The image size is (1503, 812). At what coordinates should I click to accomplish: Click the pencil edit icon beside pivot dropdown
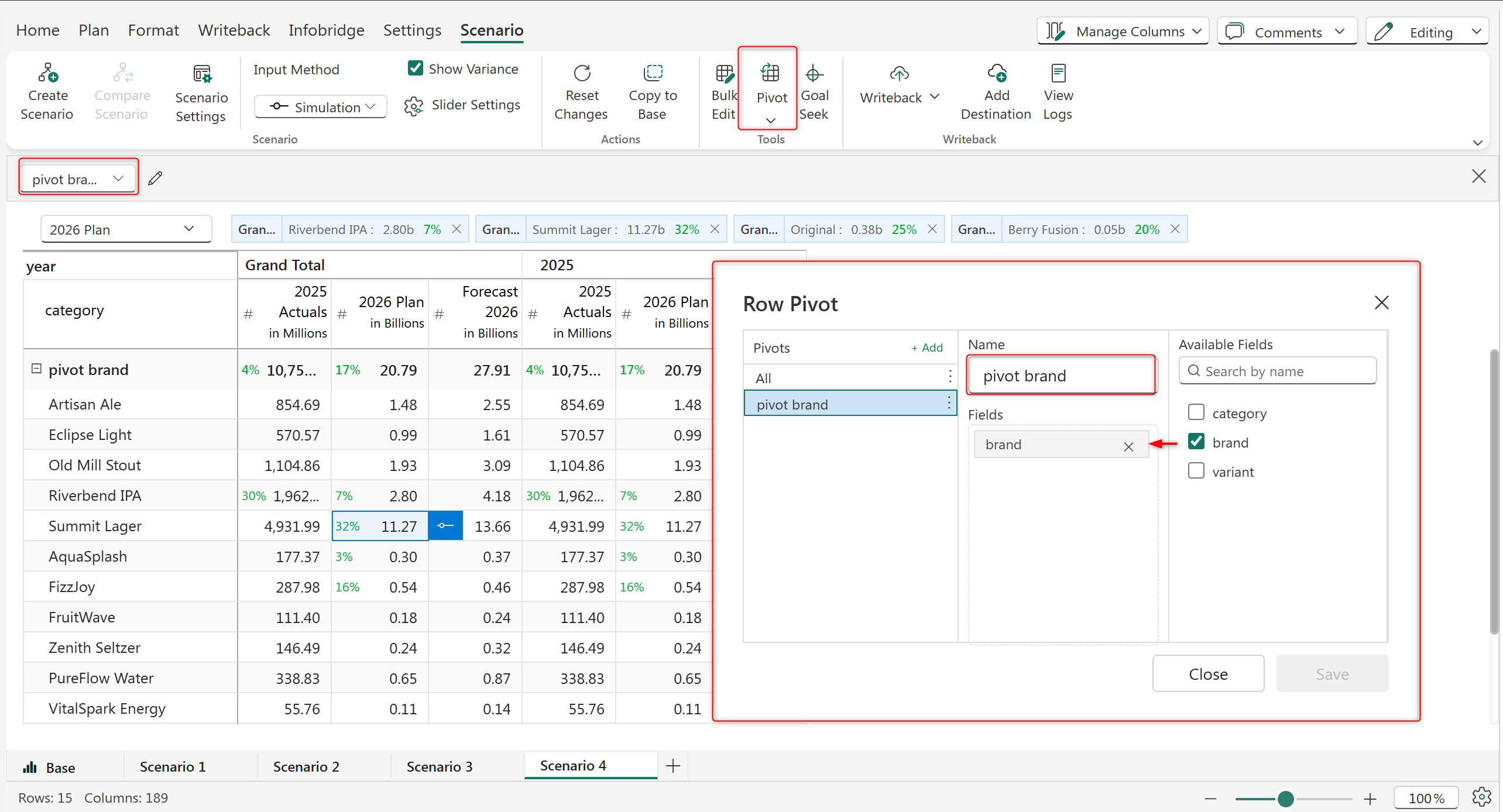click(155, 178)
